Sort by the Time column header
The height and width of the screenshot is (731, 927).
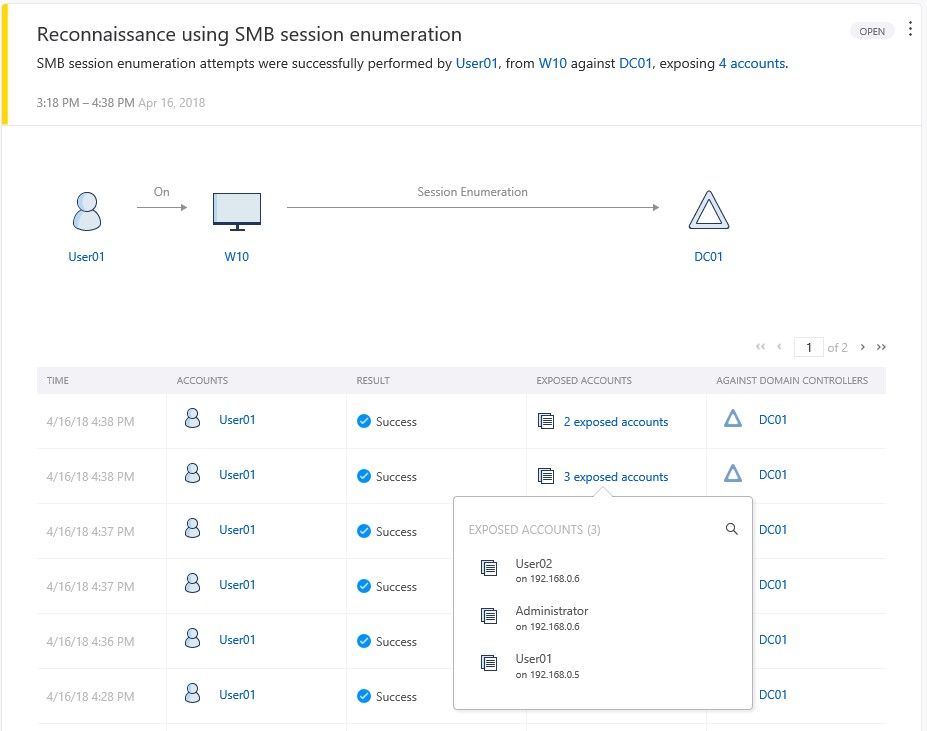[58, 381]
